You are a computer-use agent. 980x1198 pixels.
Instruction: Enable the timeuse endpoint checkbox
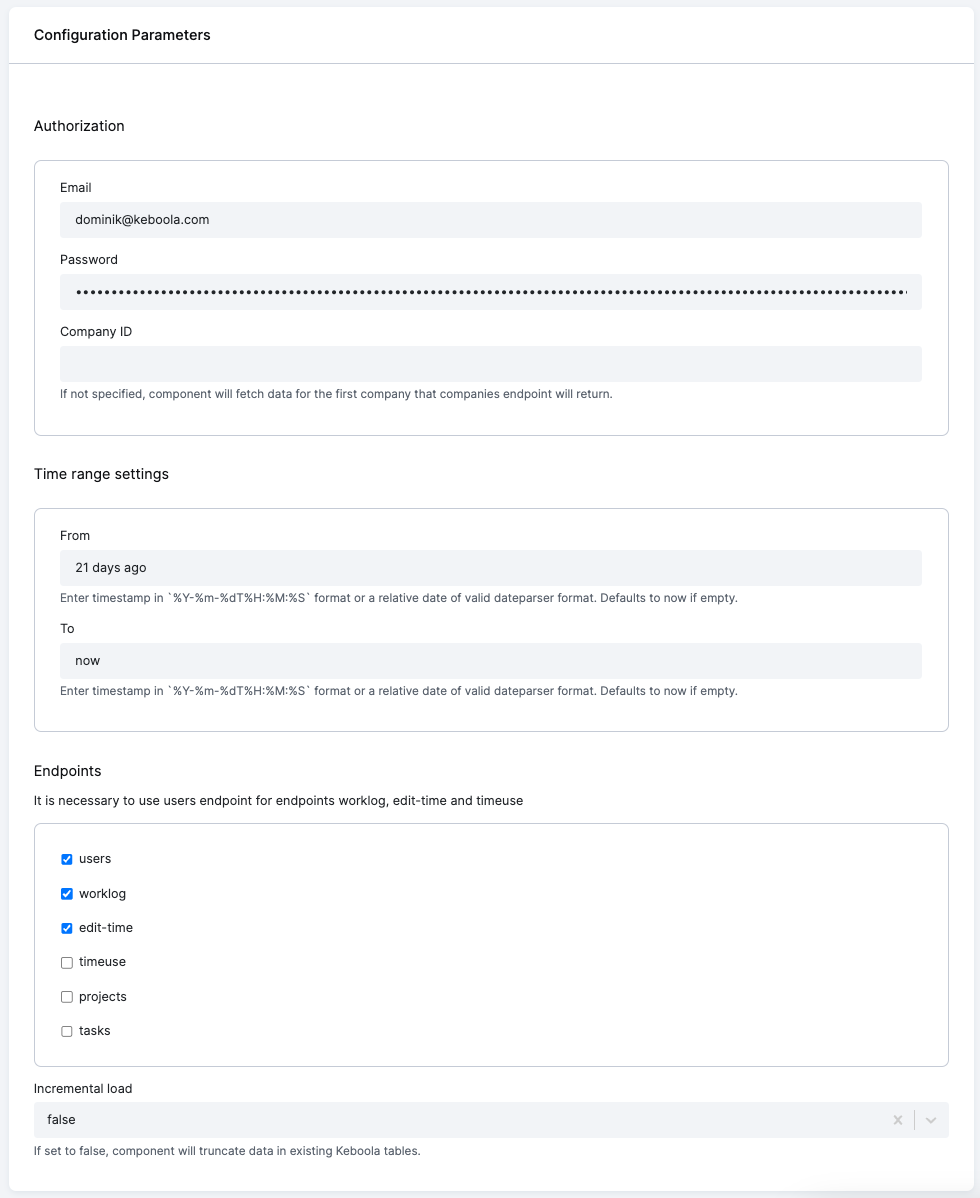[67, 963]
